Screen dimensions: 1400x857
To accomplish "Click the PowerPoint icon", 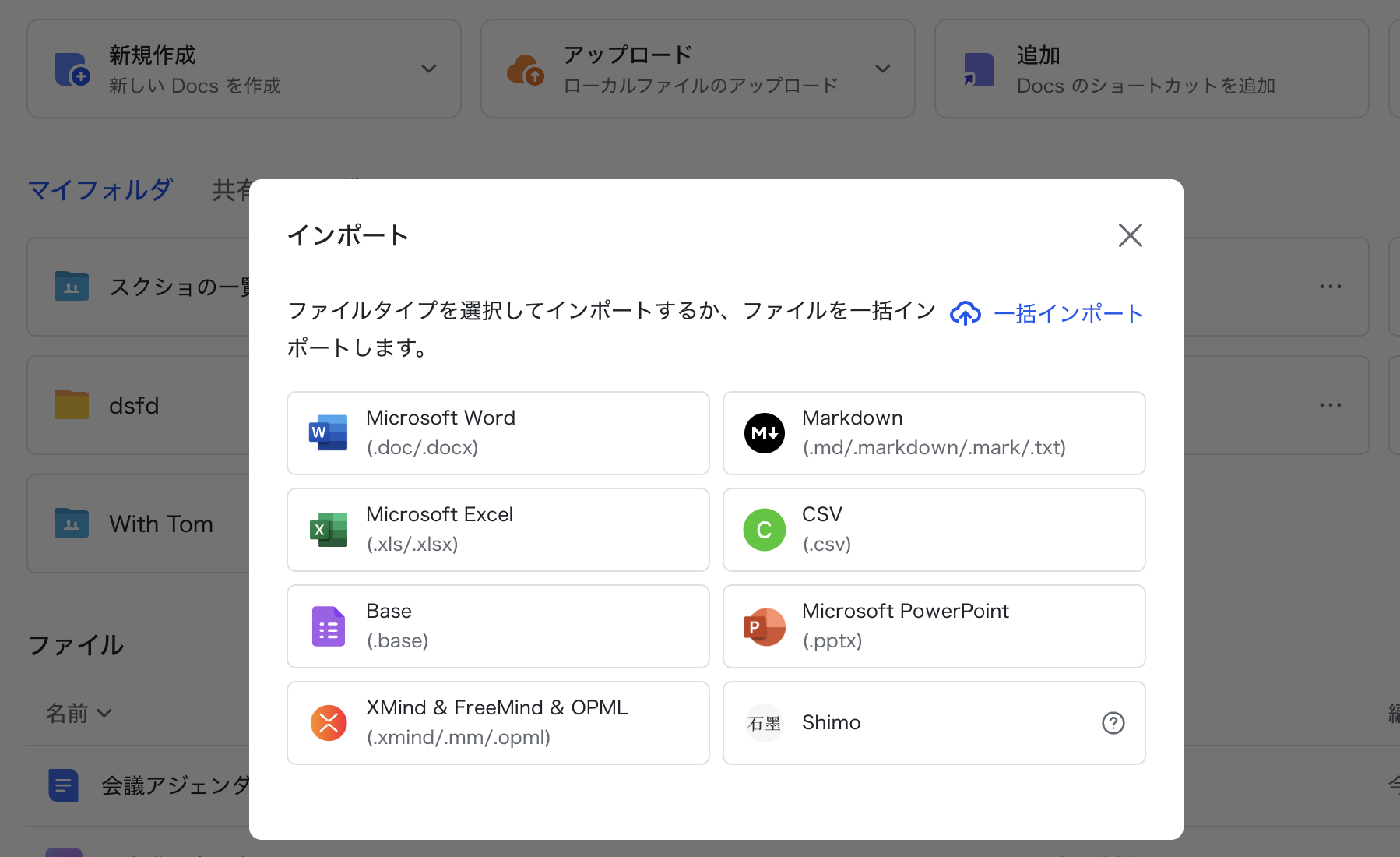I will 765,626.
